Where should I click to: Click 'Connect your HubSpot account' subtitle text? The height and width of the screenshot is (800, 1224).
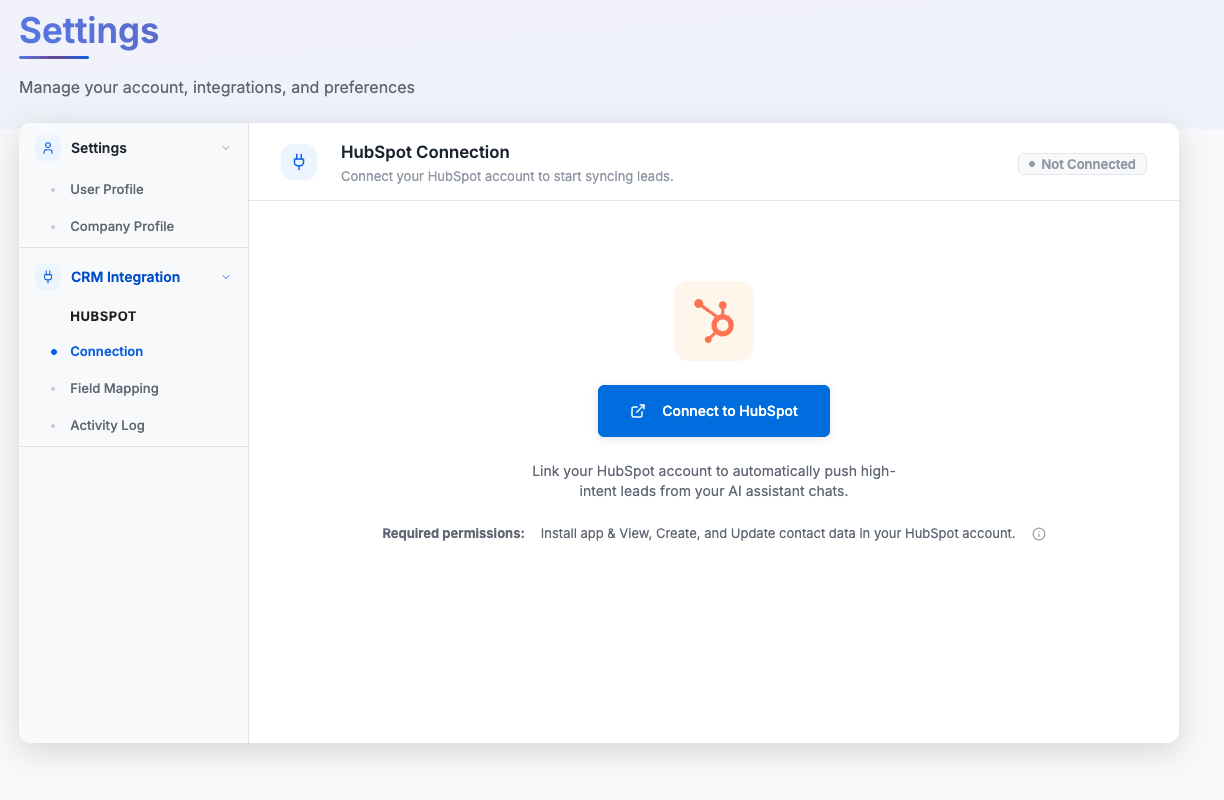(507, 176)
